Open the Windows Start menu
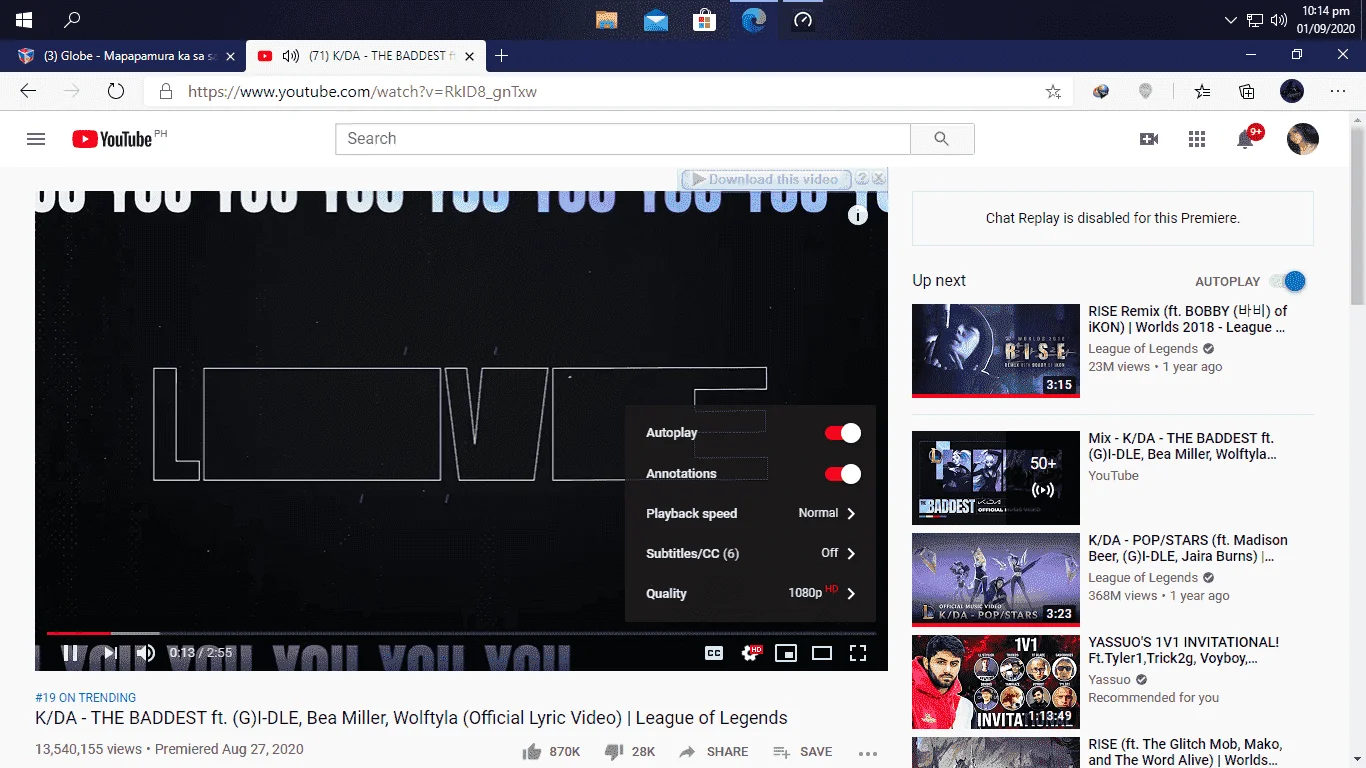This screenshot has width=1366, height=768. point(24,20)
